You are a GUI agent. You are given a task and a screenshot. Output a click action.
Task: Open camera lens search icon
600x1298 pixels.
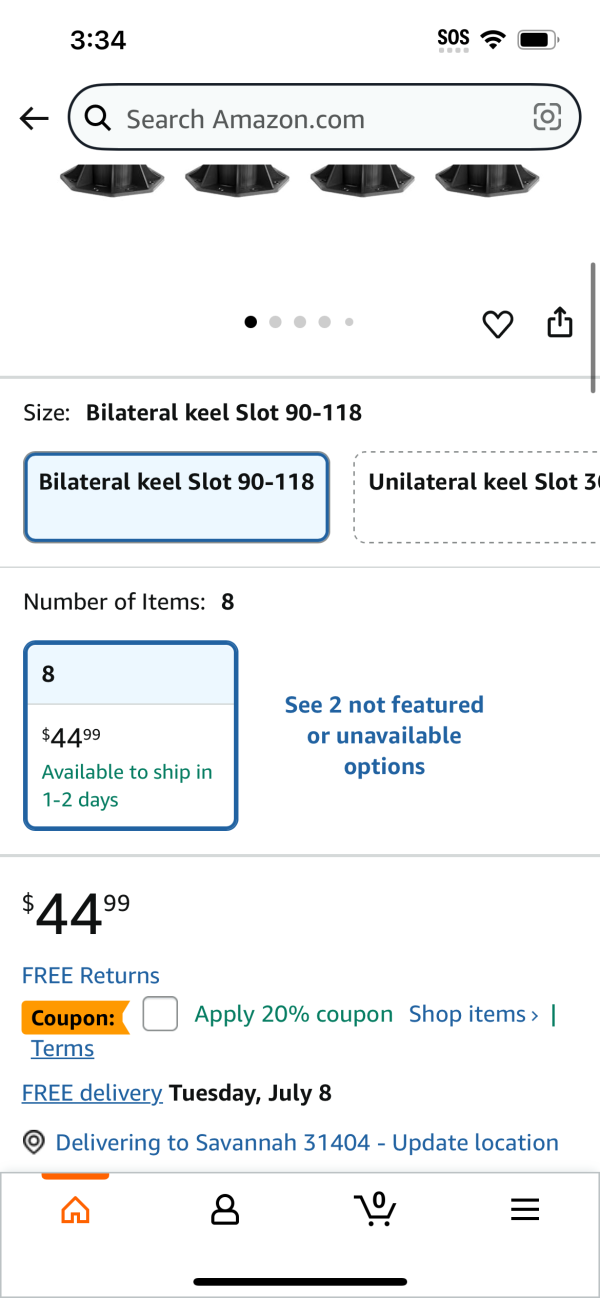click(547, 118)
